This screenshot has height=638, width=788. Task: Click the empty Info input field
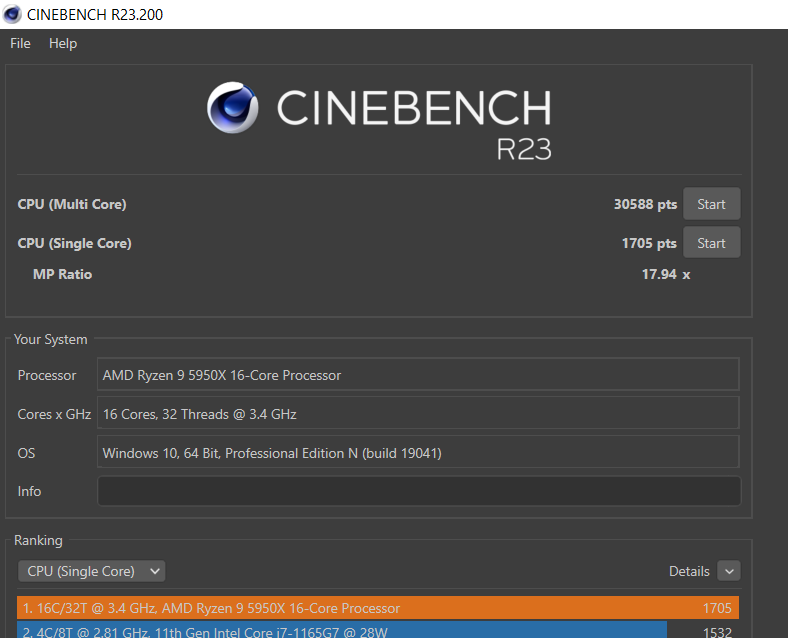(419, 491)
